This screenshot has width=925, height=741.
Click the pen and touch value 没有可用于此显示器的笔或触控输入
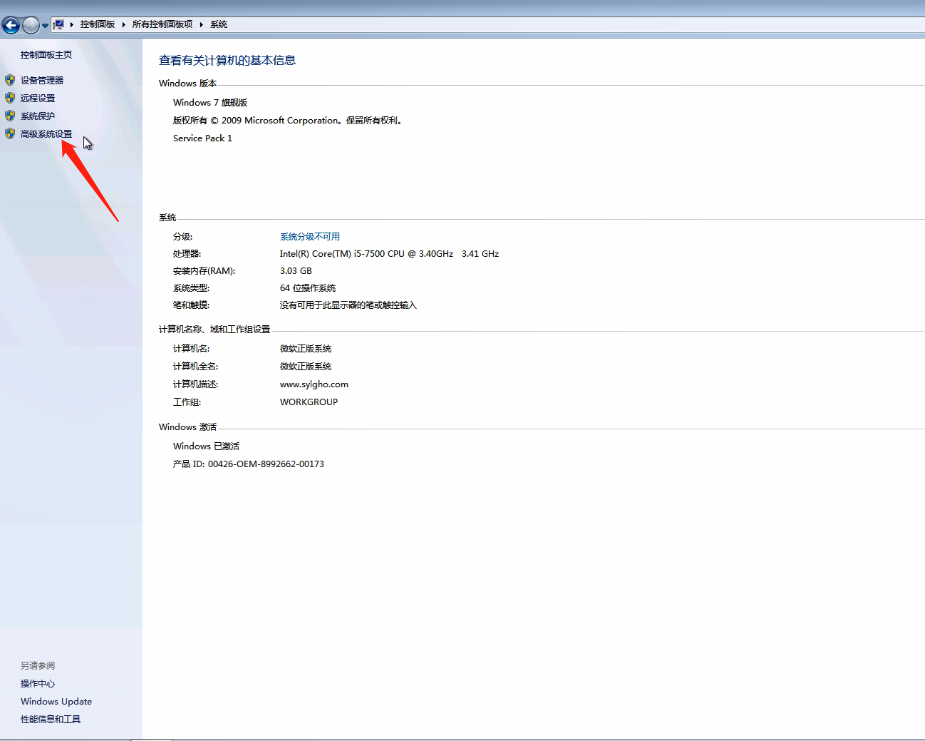pos(348,305)
